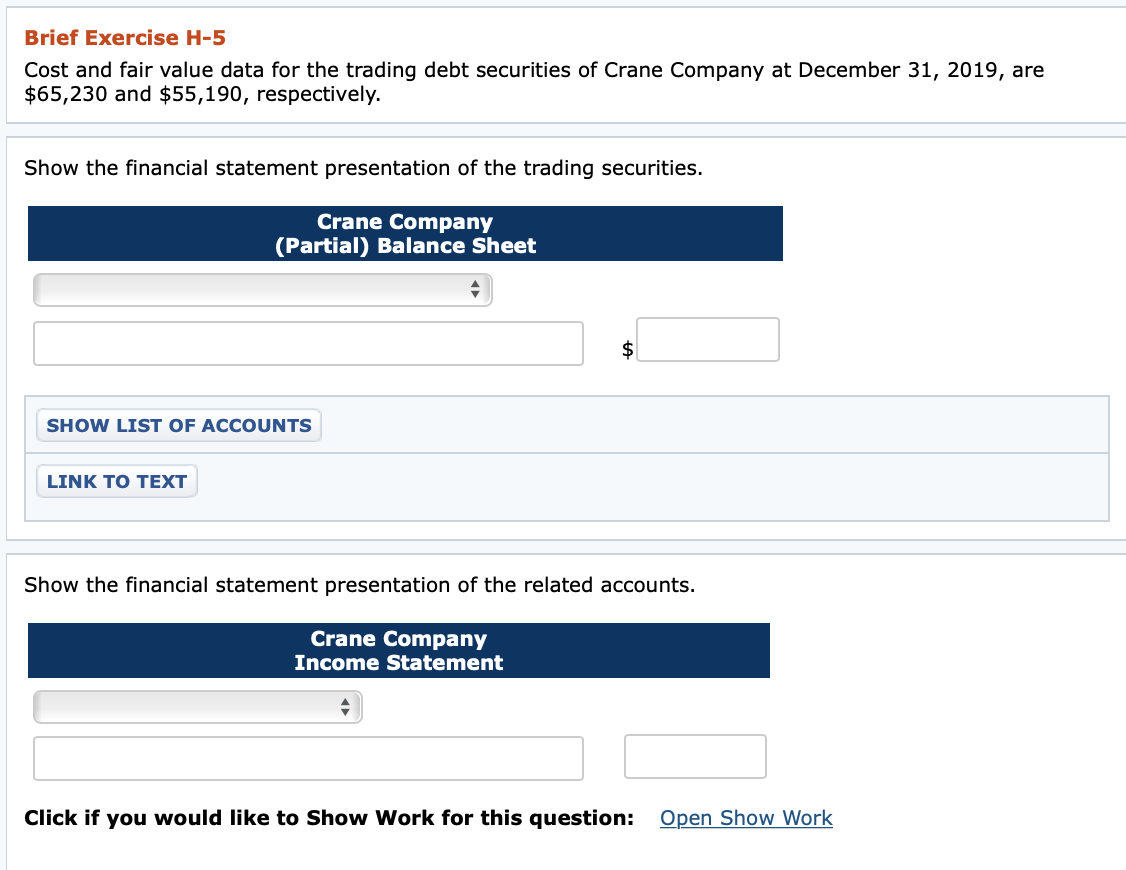Click the dollar amount field beside the $ sign
The width and height of the screenshot is (1126, 870).
pyautogui.click(x=707, y=339)
